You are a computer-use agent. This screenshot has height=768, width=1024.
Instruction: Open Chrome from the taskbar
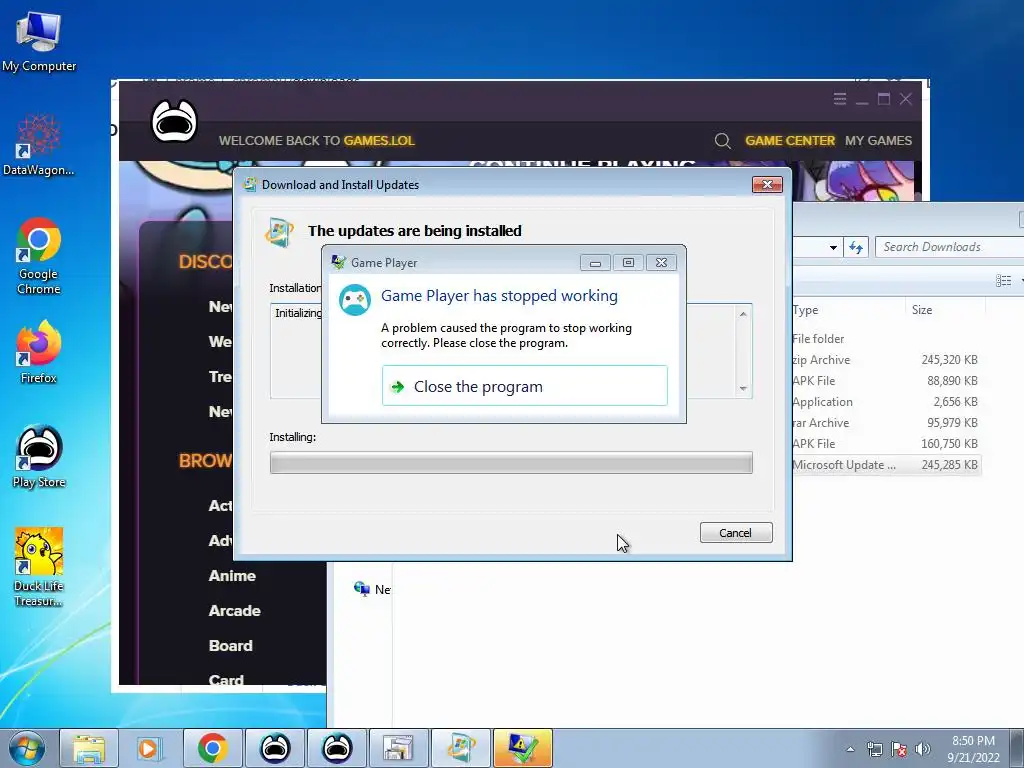click(213, 748)
